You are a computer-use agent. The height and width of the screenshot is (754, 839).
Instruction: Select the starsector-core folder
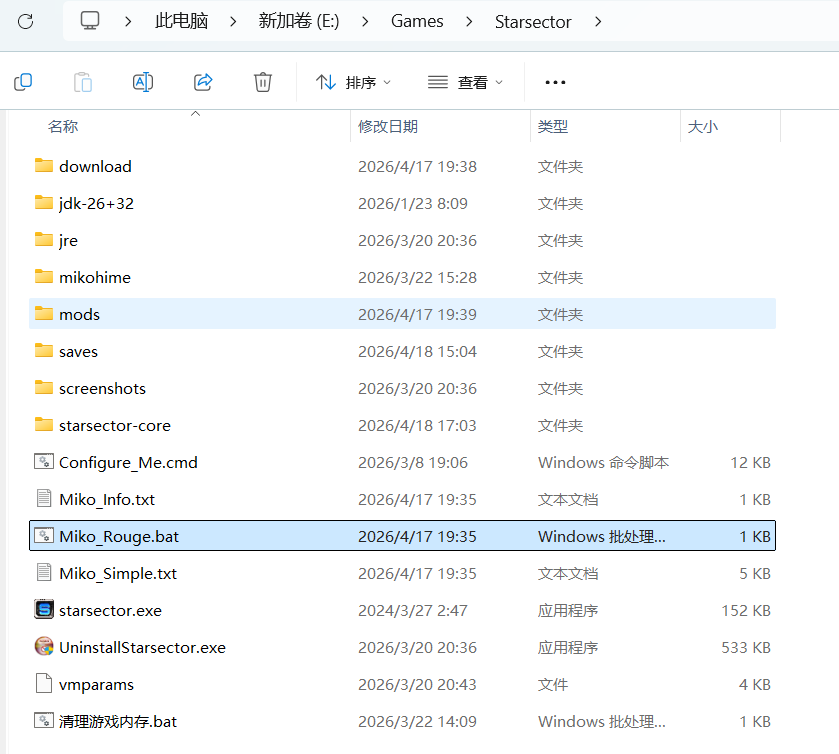coord(114,425)
